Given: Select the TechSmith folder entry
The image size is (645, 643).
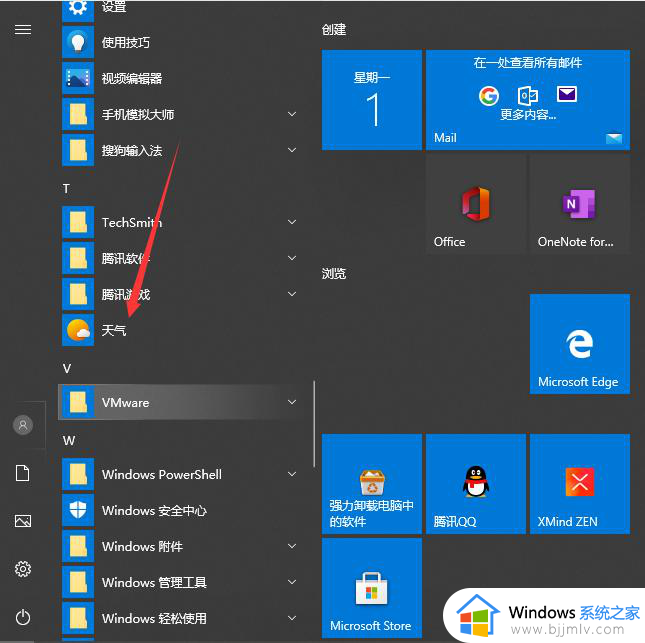Looking at the screenshot, I should 179,222.
